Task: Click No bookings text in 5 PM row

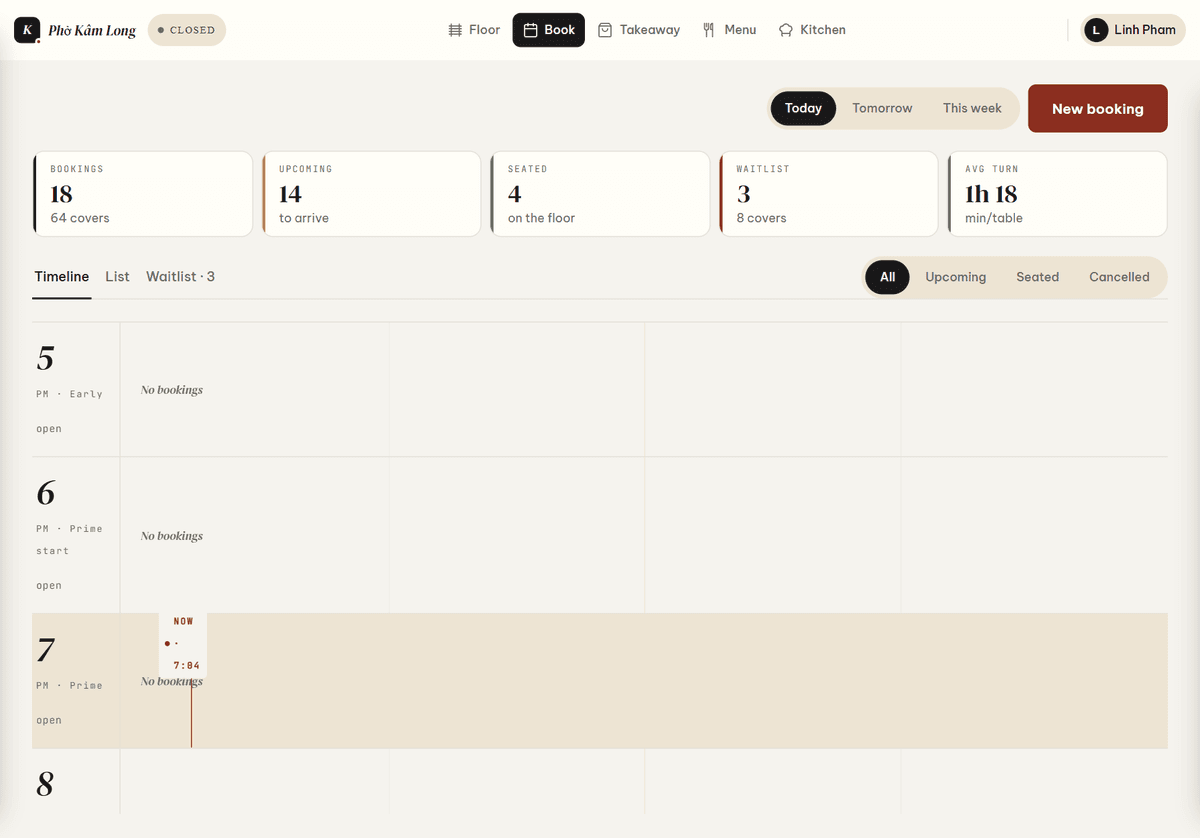Action: (x=172, y=390)
